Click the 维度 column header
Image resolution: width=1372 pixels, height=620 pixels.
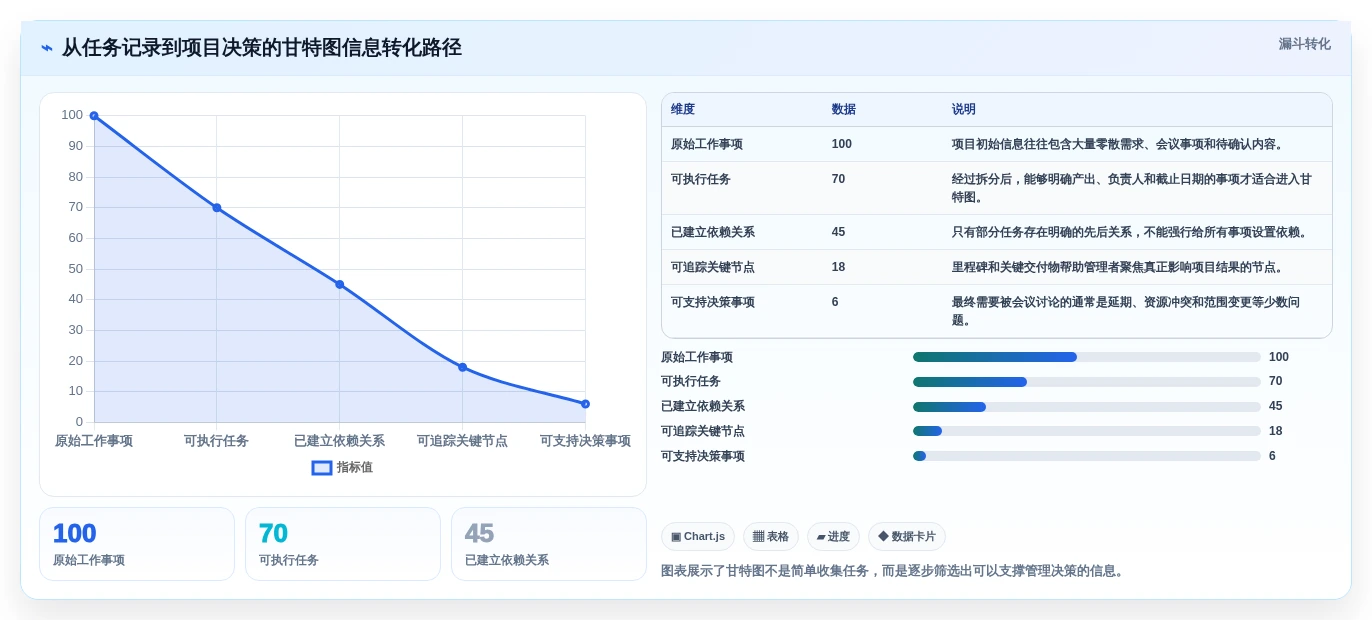(x=683, y=110)
